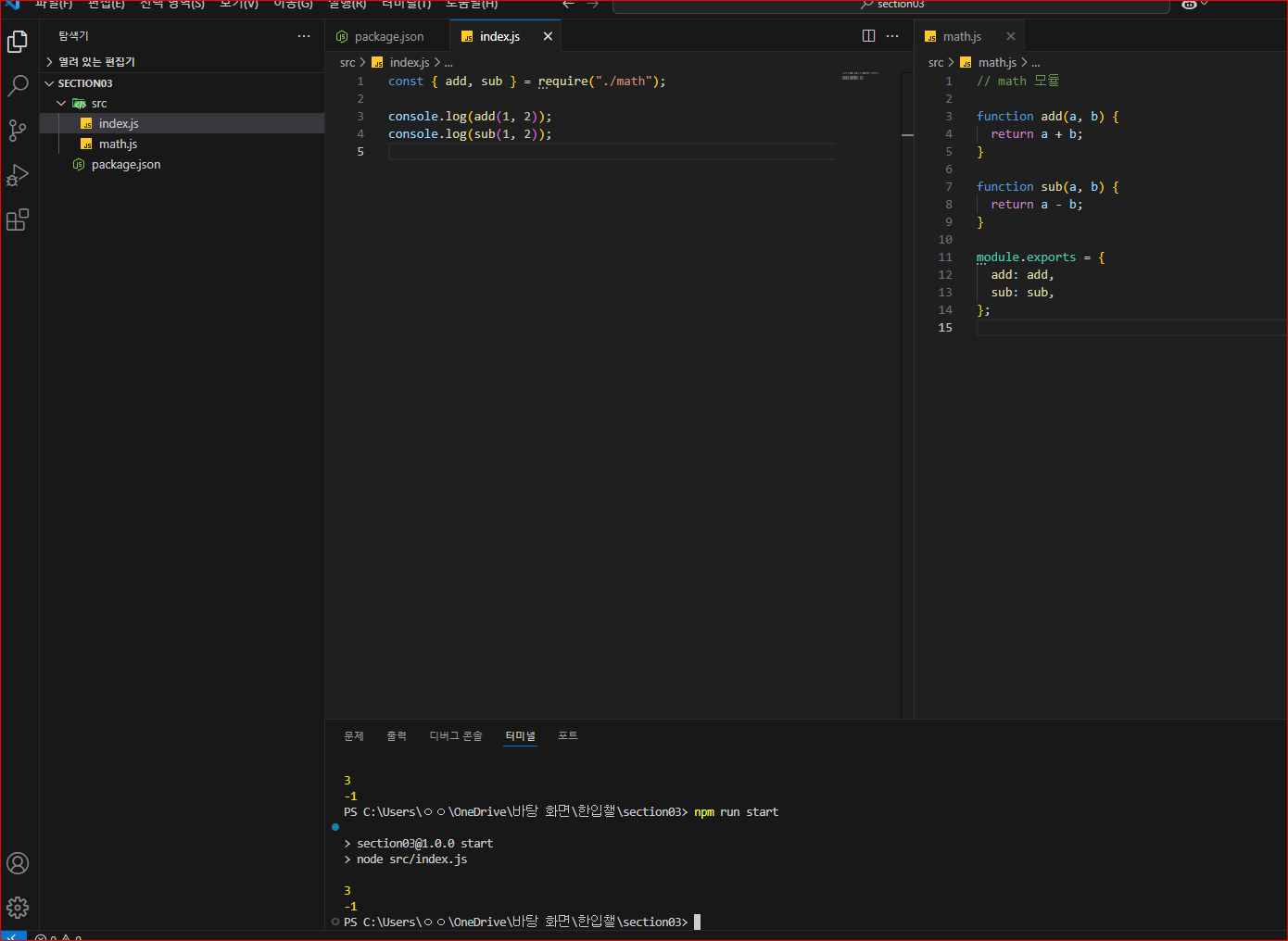Click src breadcrumb in index.js editor

(347, 63)
